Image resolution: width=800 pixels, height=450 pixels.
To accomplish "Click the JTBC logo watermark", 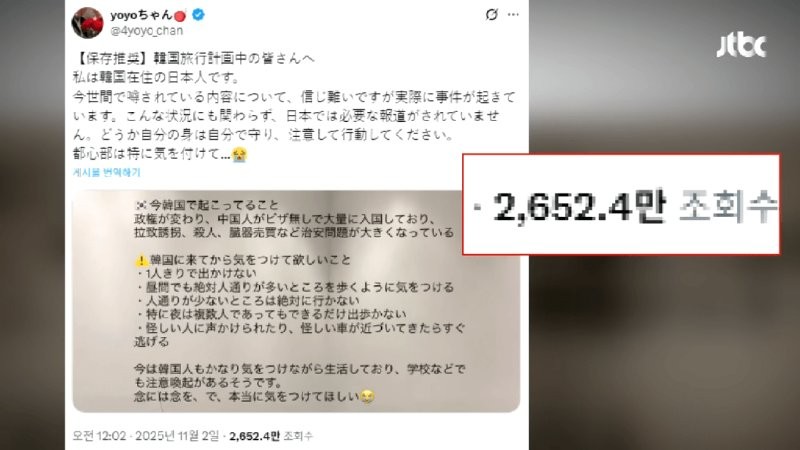I will pyautogui.click(x=741, y=46).
